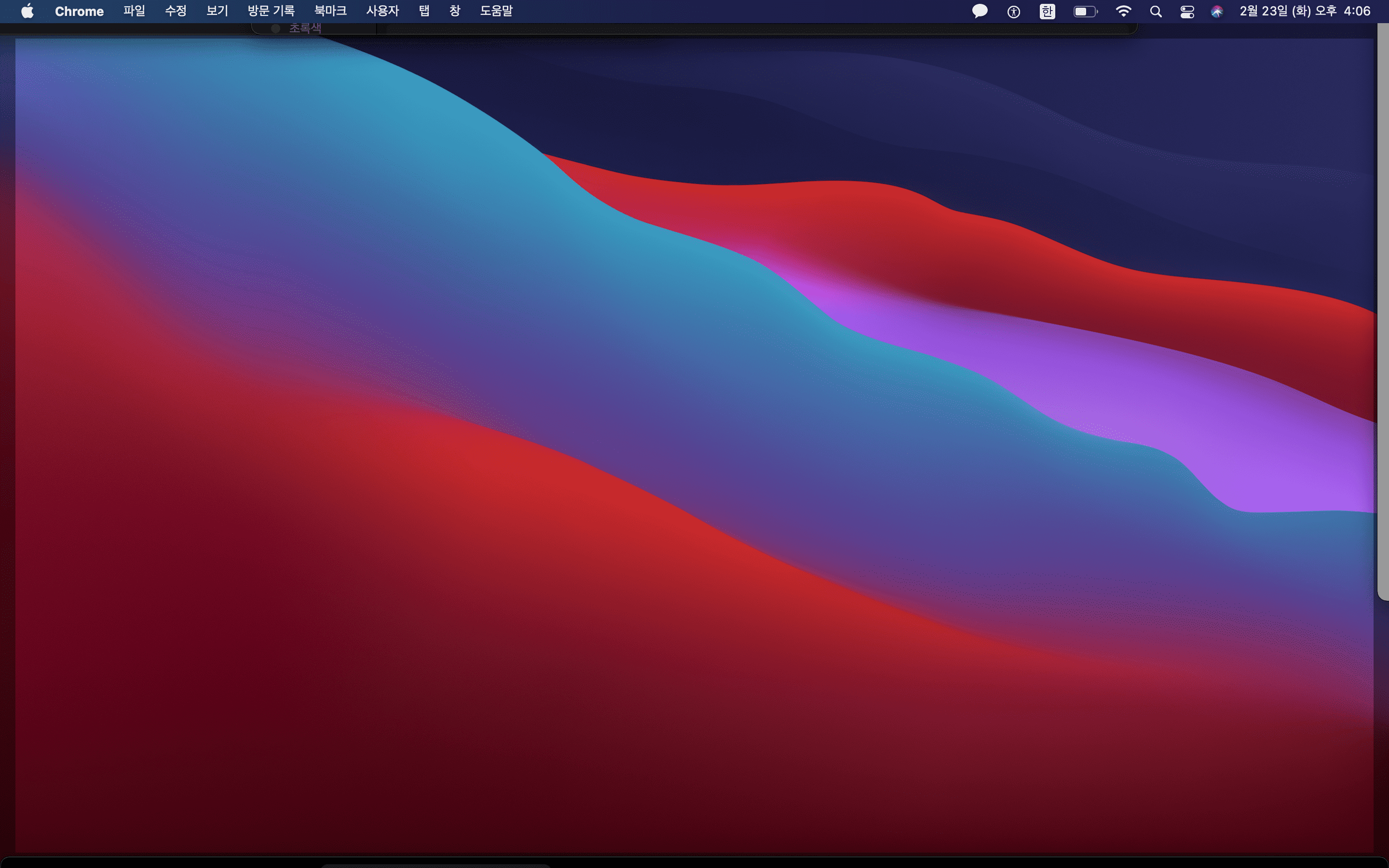Open the 보기 menu

tap(217, 11)
